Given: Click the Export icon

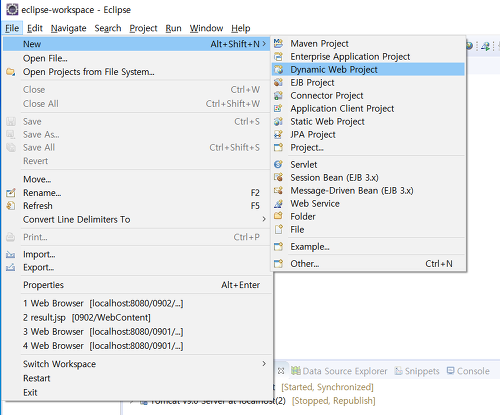Looking at the screenshot, I should coord(11,267).
